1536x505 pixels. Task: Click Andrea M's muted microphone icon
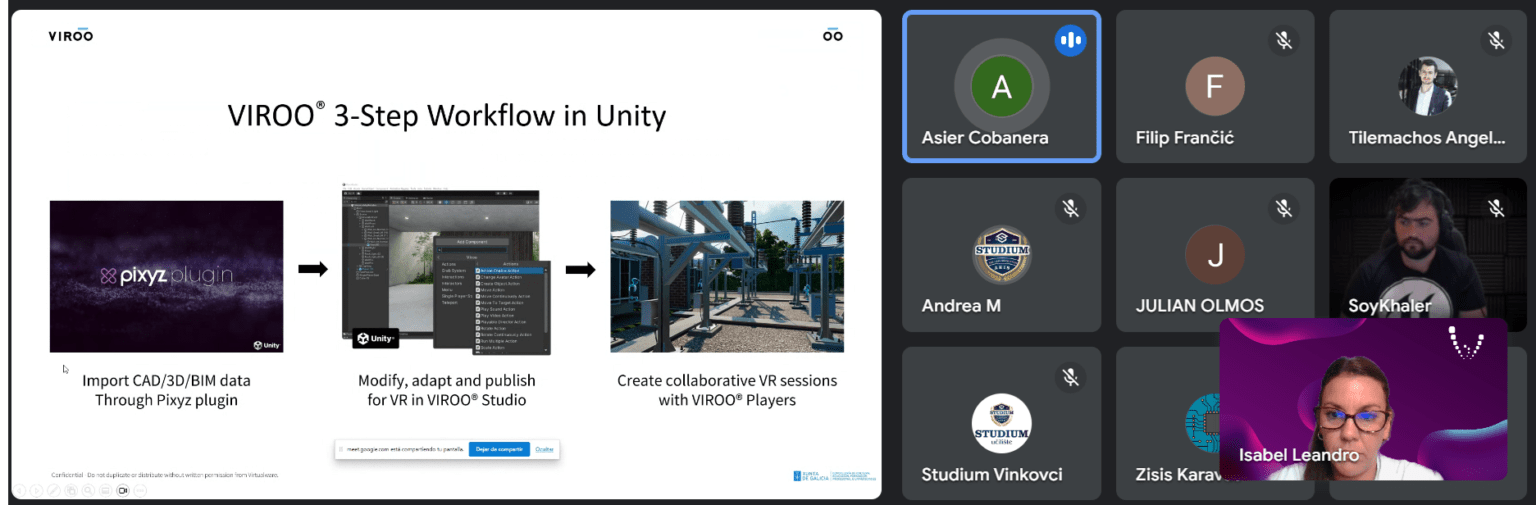[1070, 208]
